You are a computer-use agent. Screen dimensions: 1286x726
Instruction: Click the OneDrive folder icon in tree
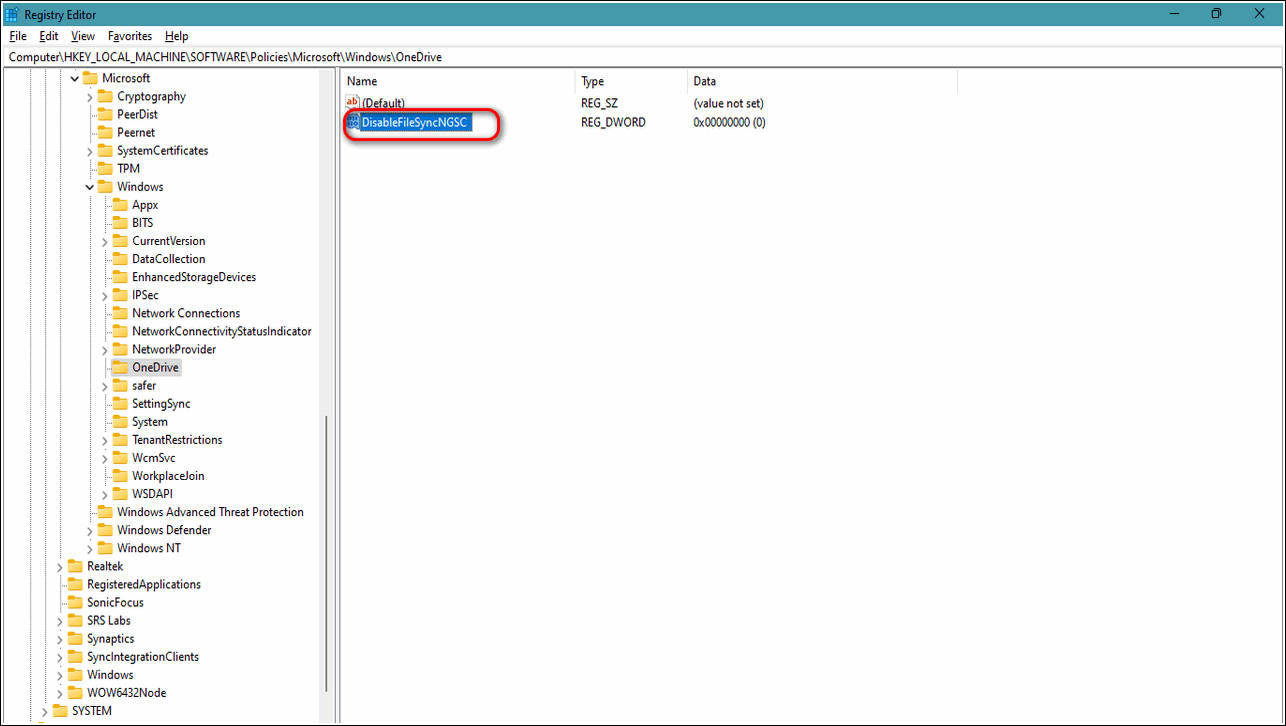(120, 368)
